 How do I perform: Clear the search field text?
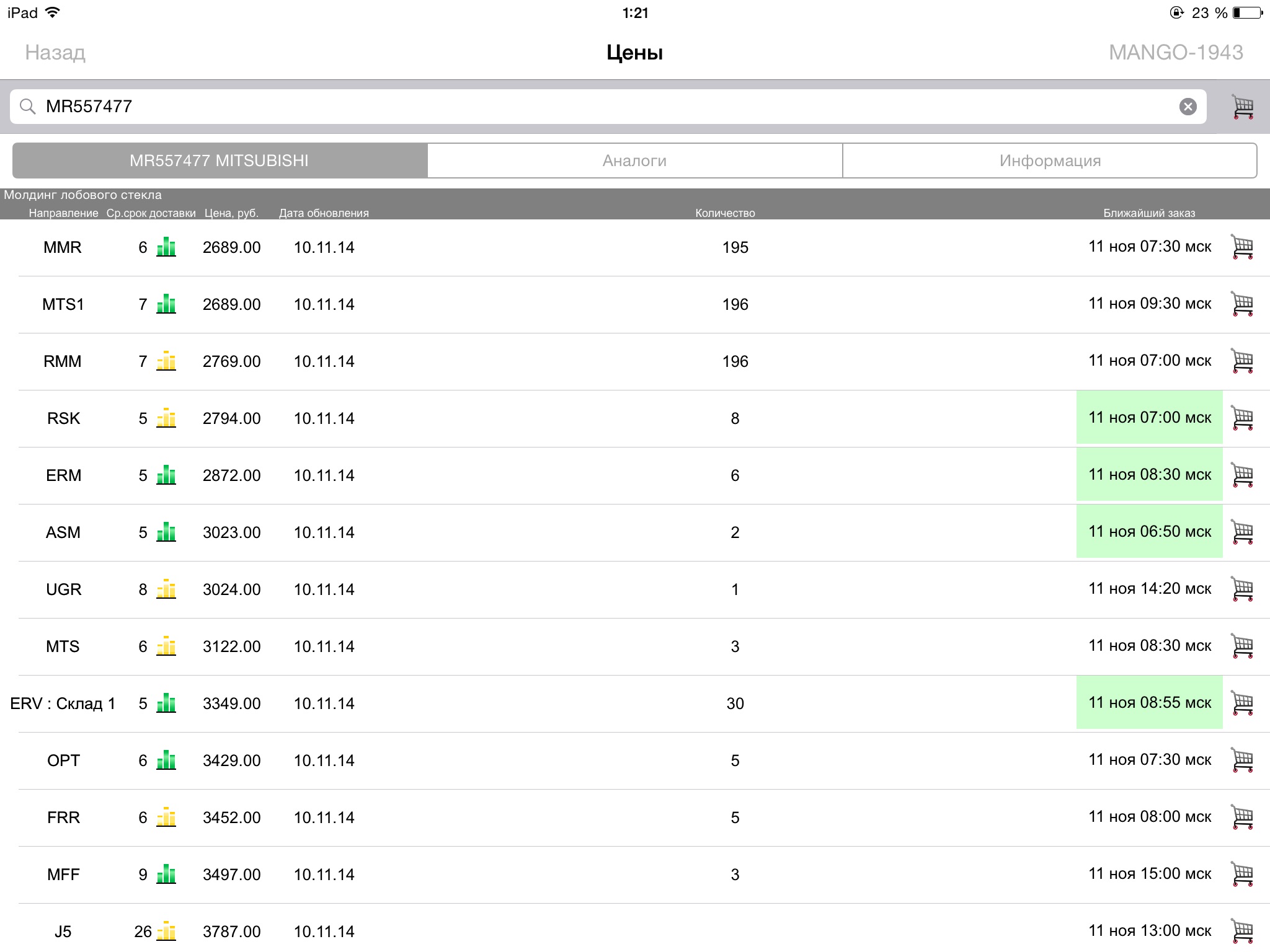point(1188,107)
